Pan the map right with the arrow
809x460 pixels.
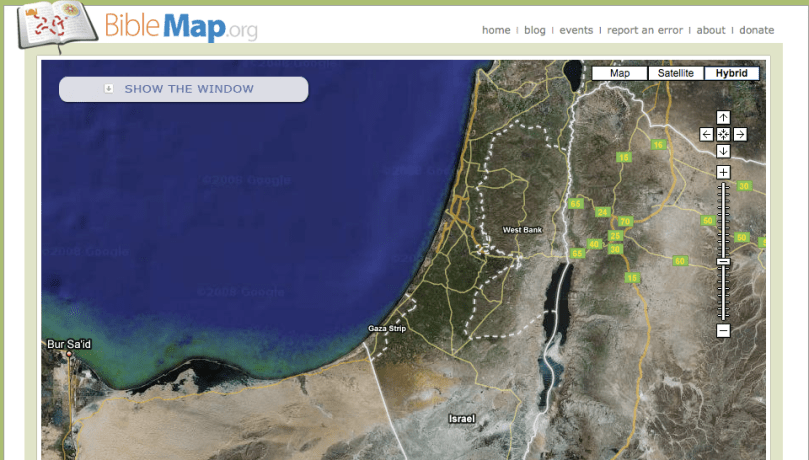coord(740,135)
